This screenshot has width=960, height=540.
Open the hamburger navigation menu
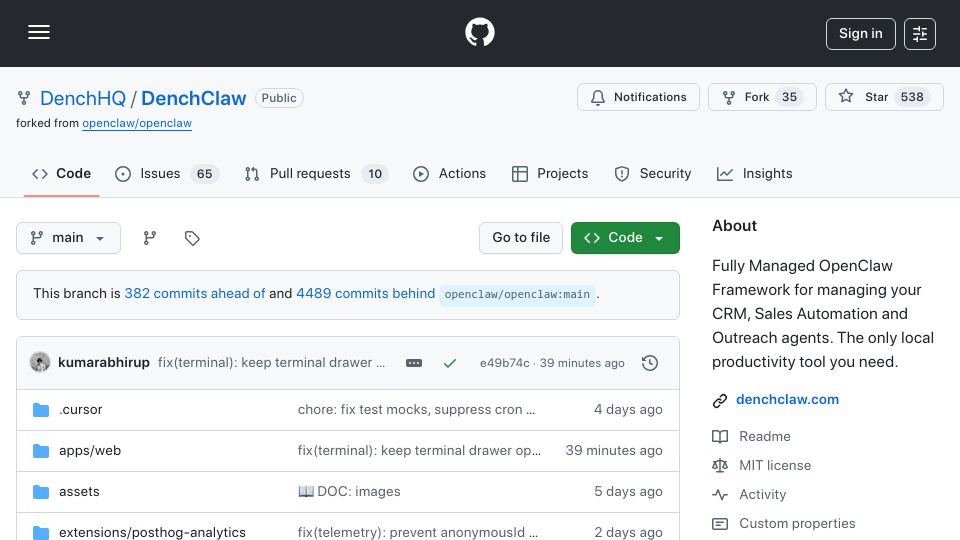[39, 32]
